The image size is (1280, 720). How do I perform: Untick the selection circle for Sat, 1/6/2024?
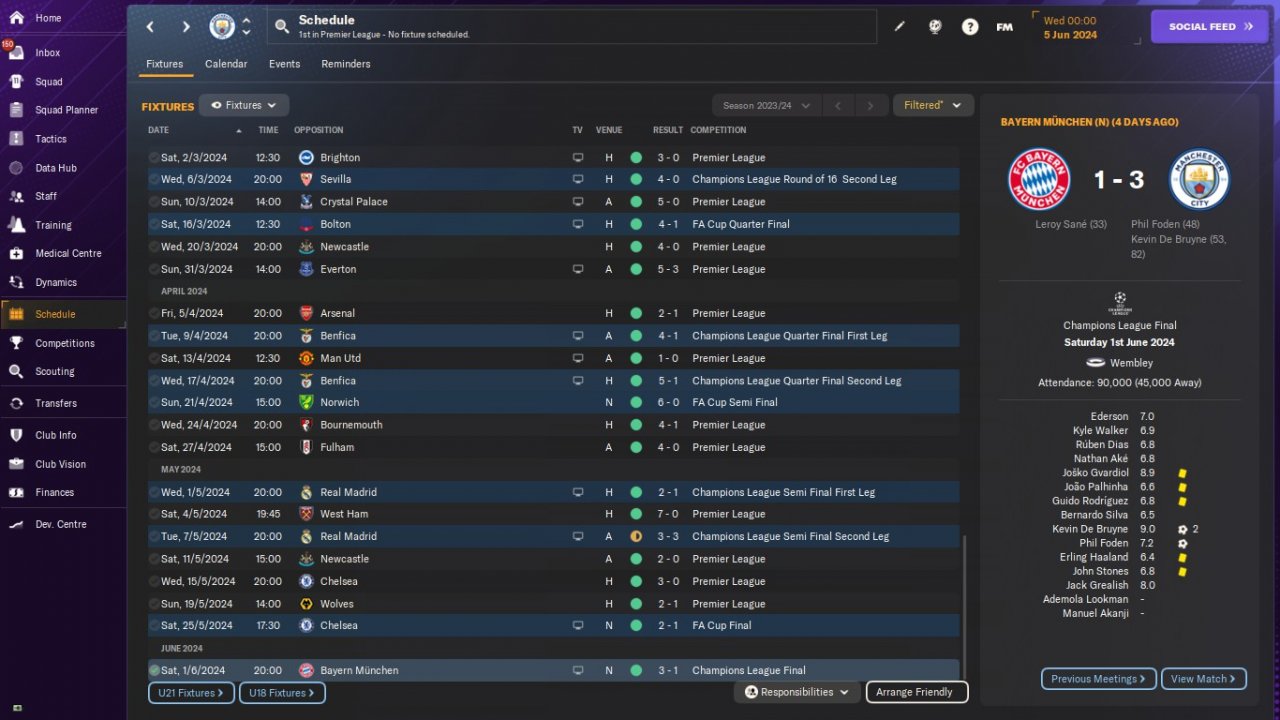[x=154, y=671]
